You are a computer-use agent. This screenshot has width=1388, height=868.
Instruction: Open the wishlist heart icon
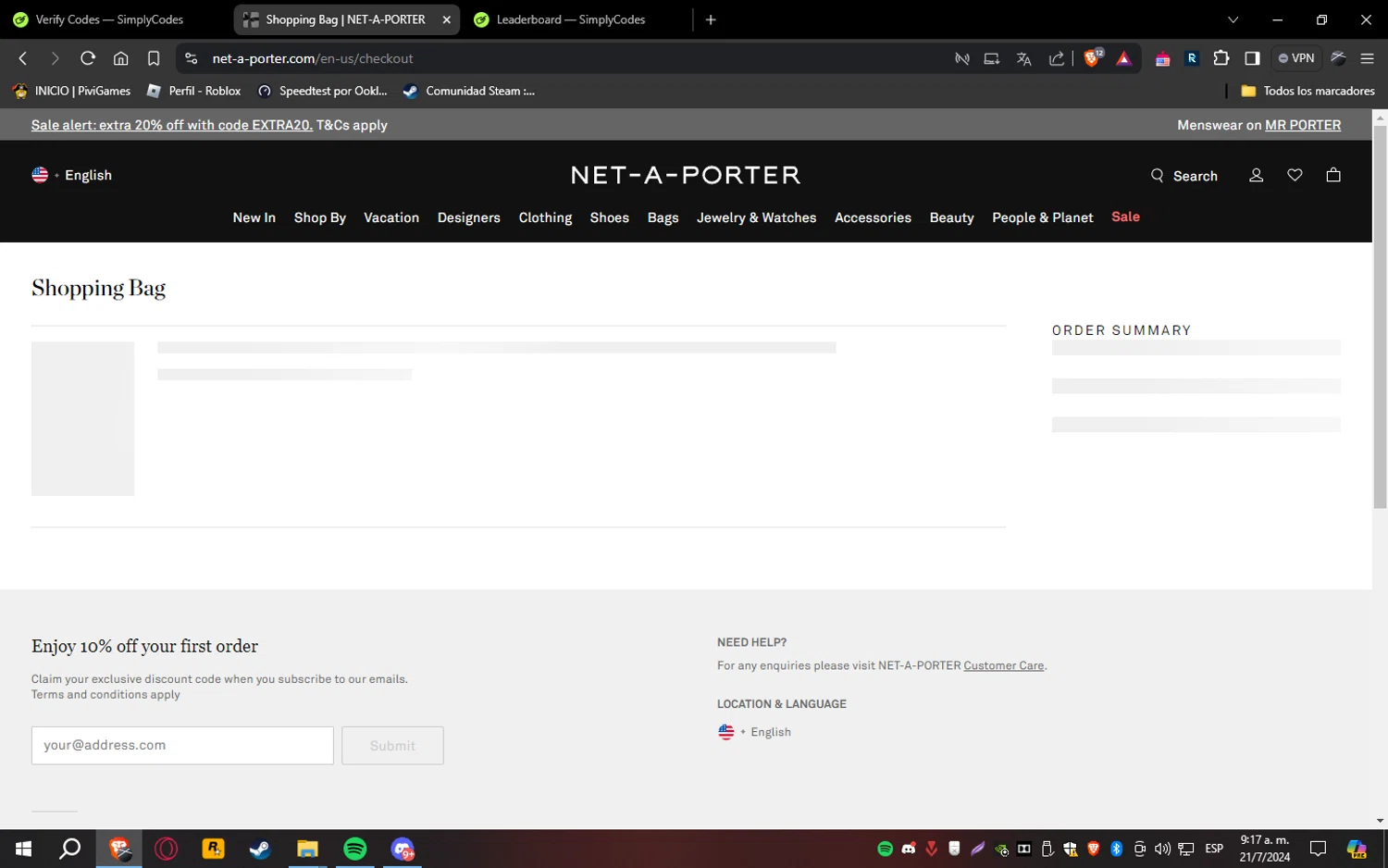coord(1295,175)
